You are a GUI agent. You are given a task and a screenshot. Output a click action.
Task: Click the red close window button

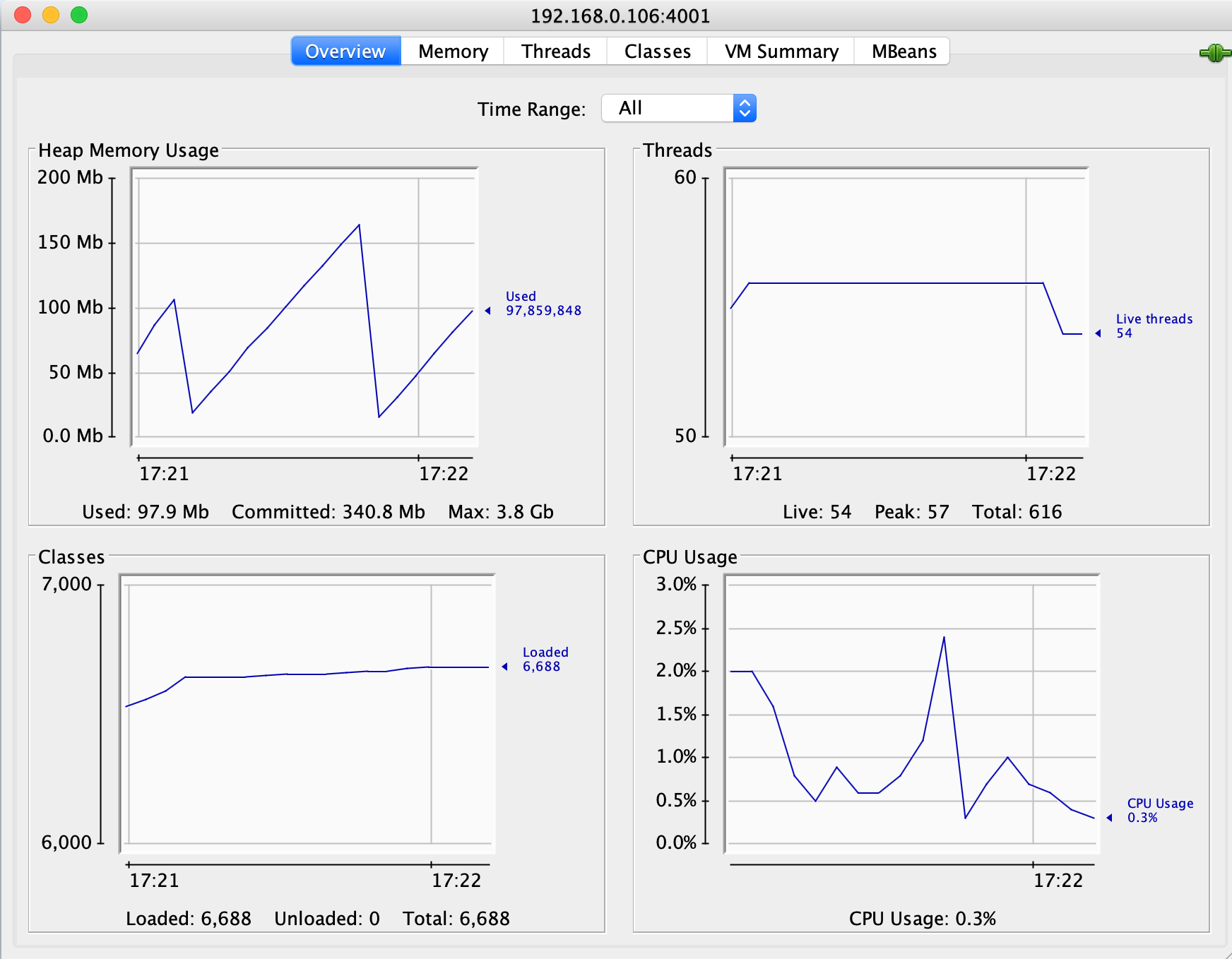coord(23,15)
